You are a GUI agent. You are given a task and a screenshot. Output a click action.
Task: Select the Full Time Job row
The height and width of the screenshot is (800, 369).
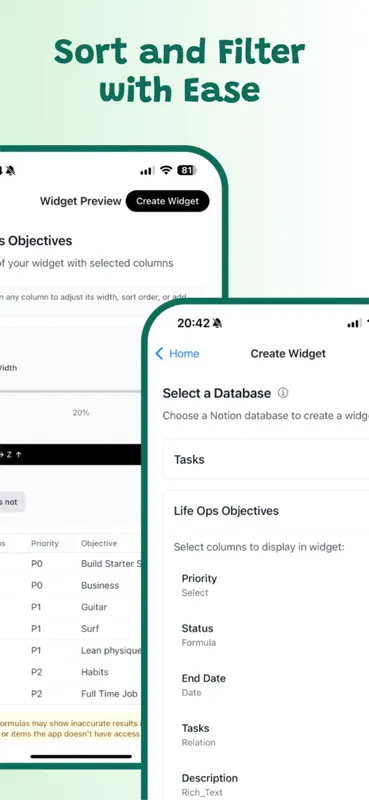click(70, 694)
